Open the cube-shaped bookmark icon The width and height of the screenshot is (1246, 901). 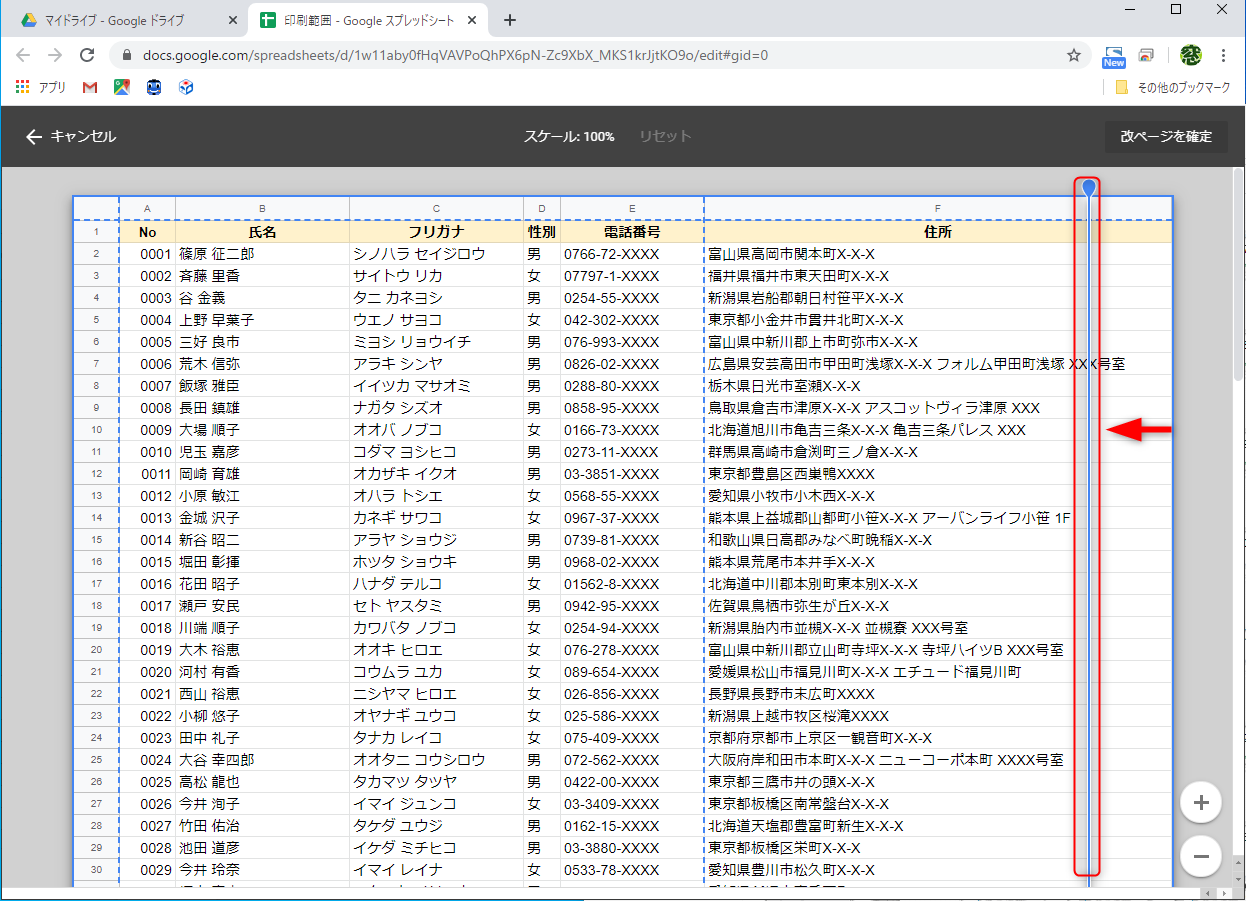click(x=184, y=87)
